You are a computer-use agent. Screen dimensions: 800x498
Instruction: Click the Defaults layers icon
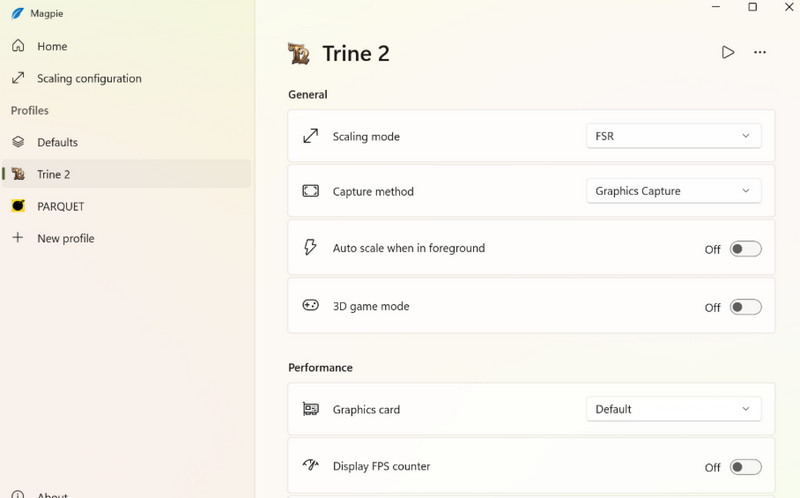[18, 142]
